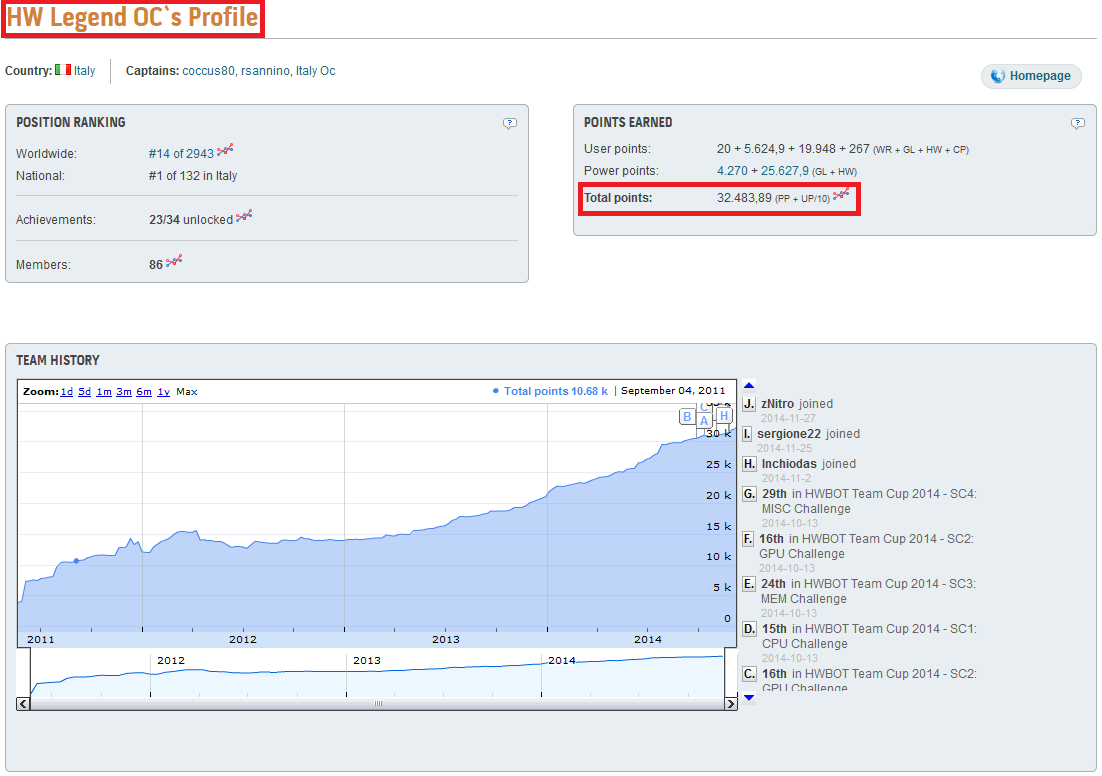Click total points trend graph icon
Image resolution: width=1102 pixels, height=776 pixels.
(x=841, y=195)
